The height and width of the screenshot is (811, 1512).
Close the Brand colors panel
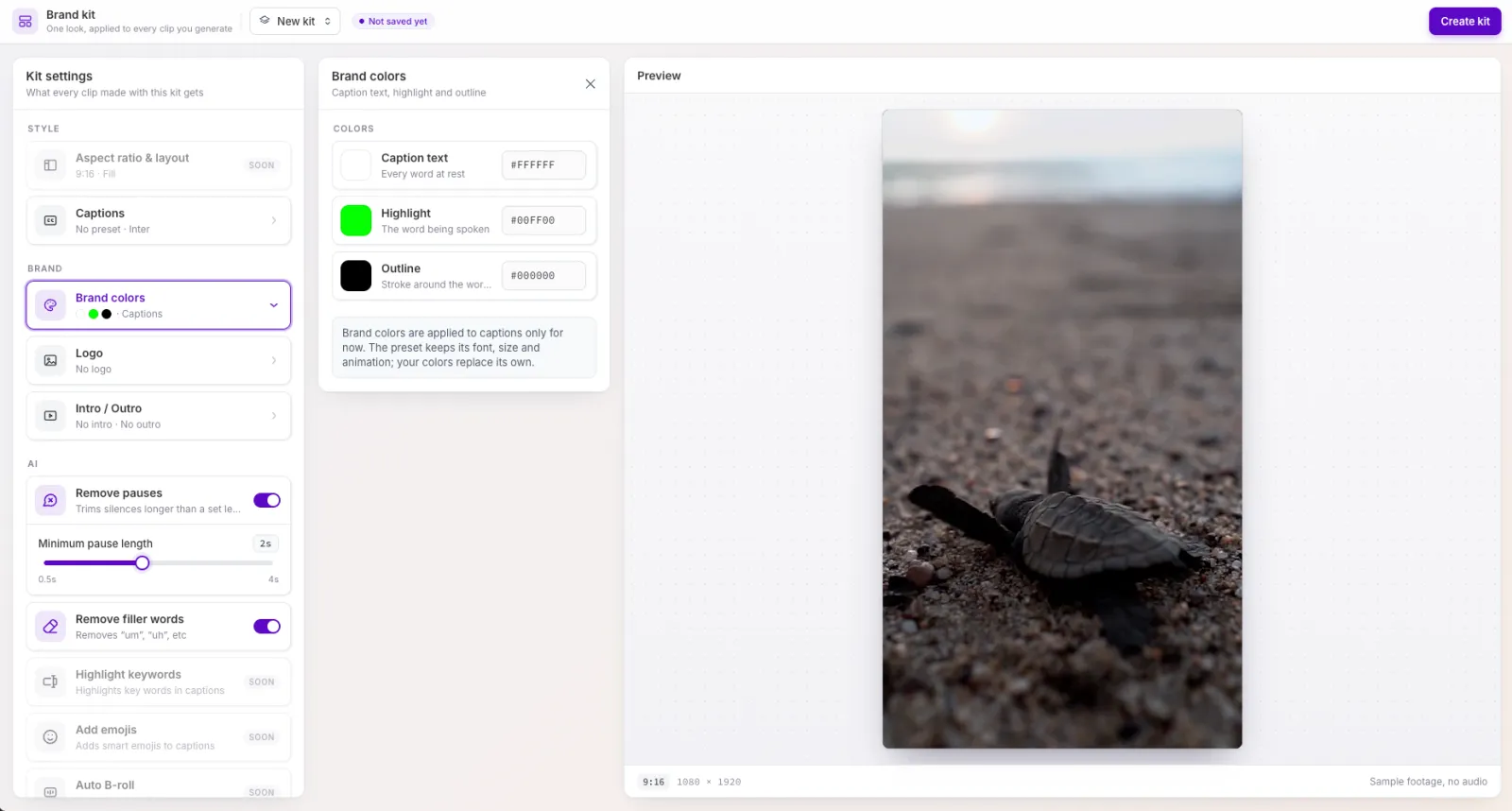[x=591, y=84]
